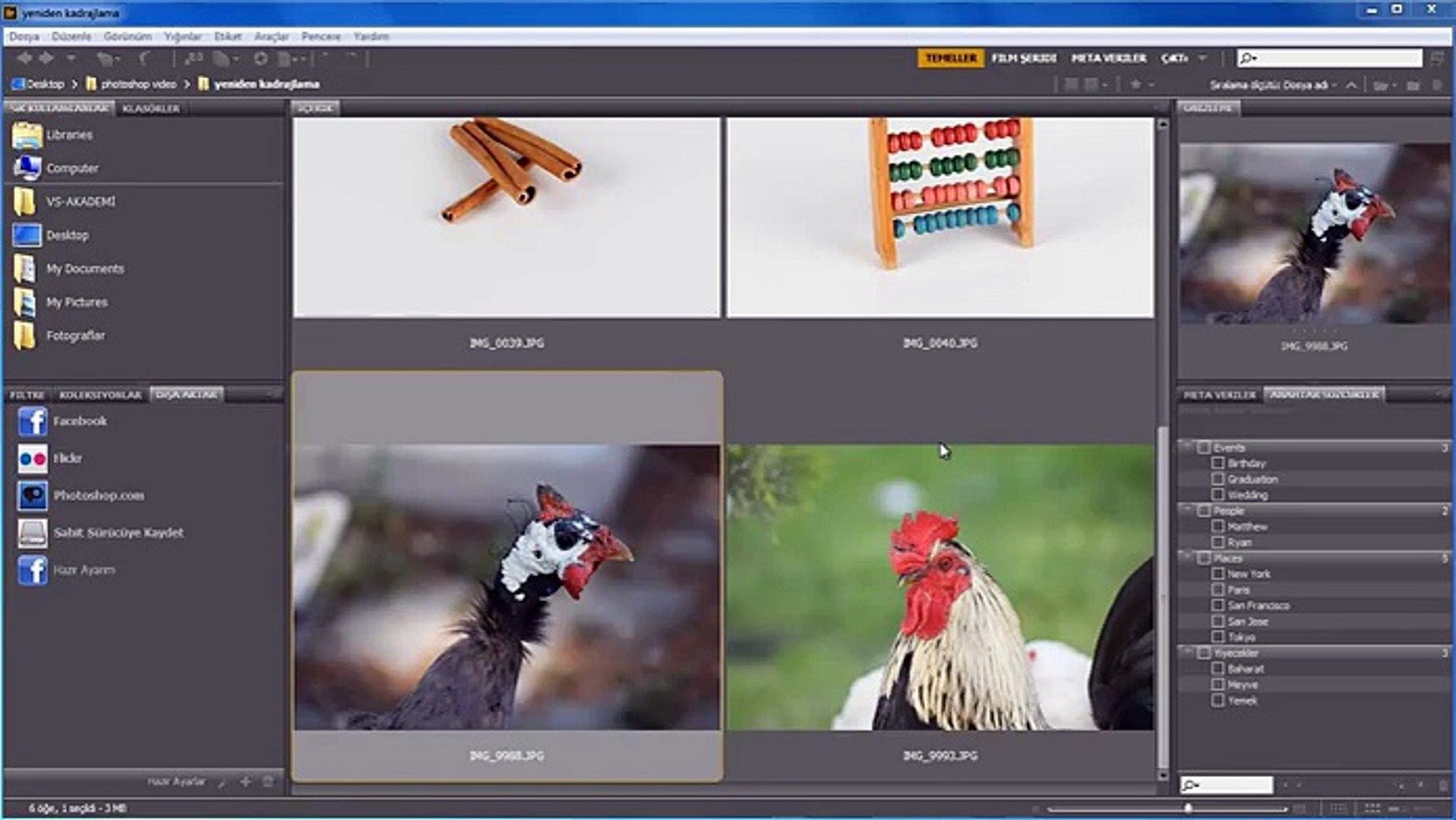Check the Matthew keyword checkbox

coord(1218,526)
